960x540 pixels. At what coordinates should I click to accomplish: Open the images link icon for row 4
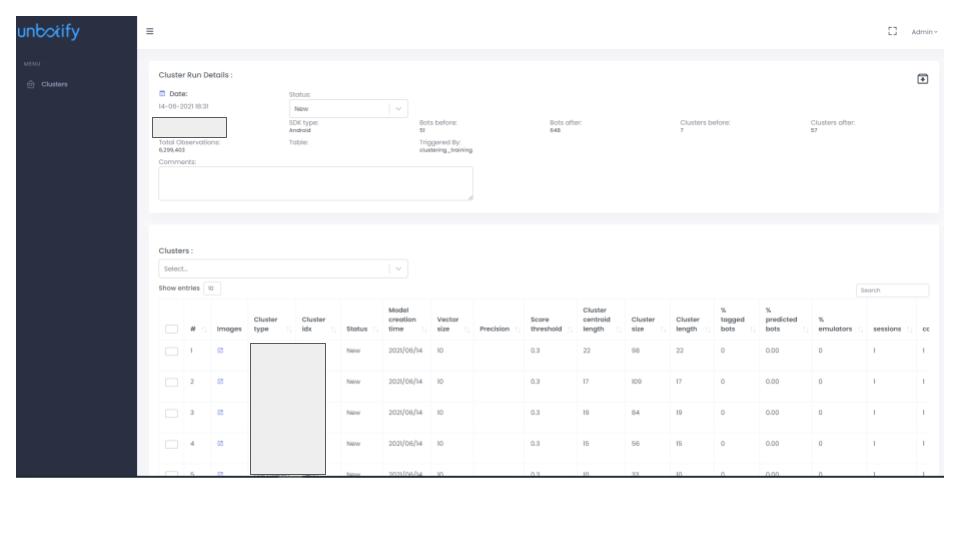pos(220,443)
